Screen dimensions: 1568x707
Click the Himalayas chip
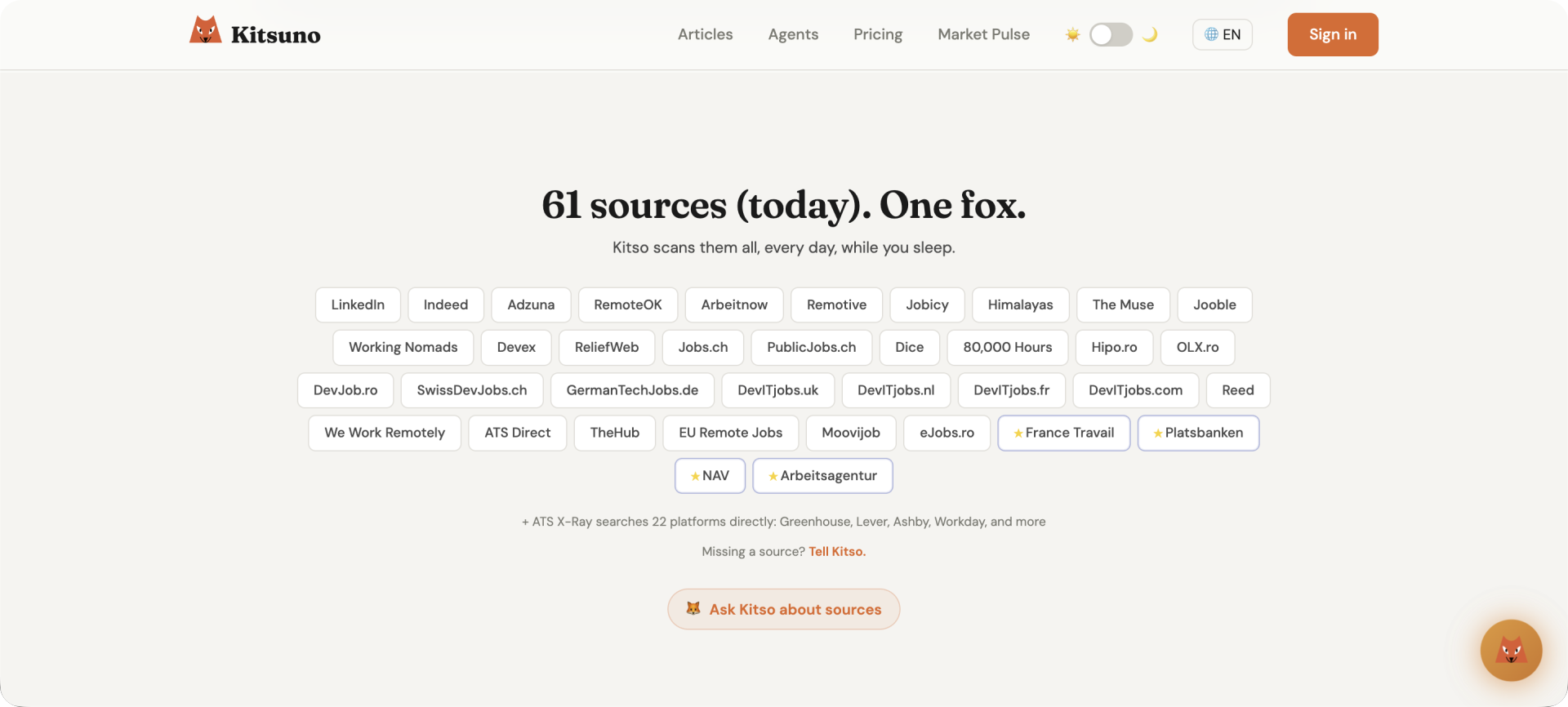pyautogui.click(x=1020, y=305)
